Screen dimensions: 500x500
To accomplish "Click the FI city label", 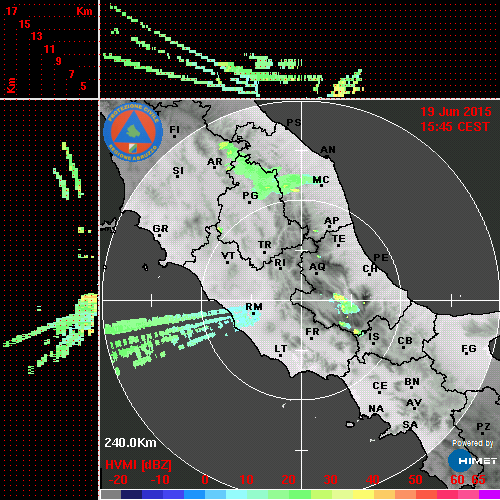I will click(x=175, y=130).
